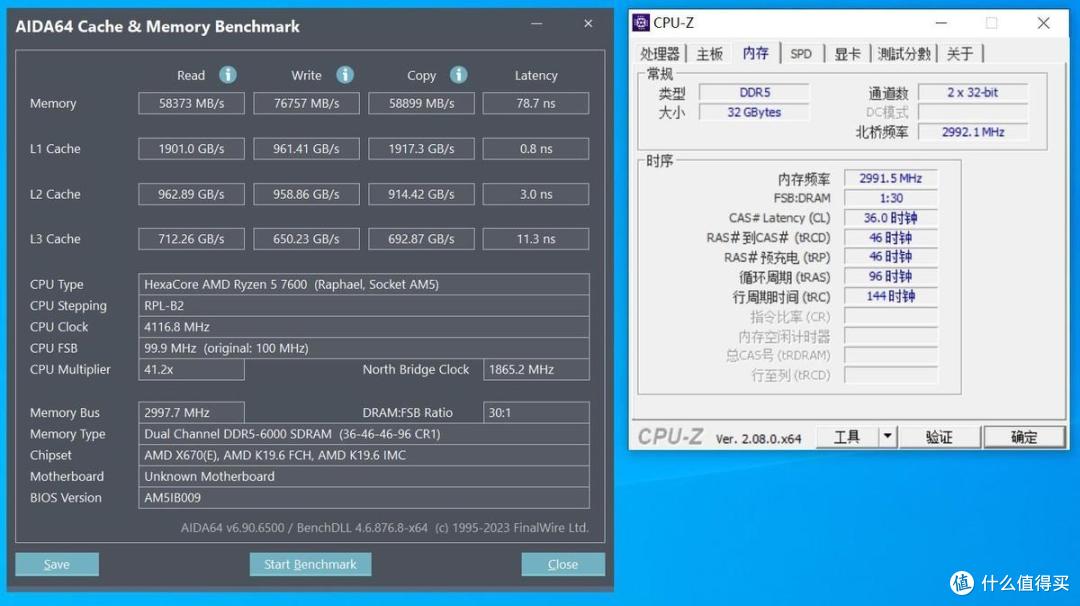Click CPU Stepping value RPL-B2

pyautogui.click(x=364, y=306)
